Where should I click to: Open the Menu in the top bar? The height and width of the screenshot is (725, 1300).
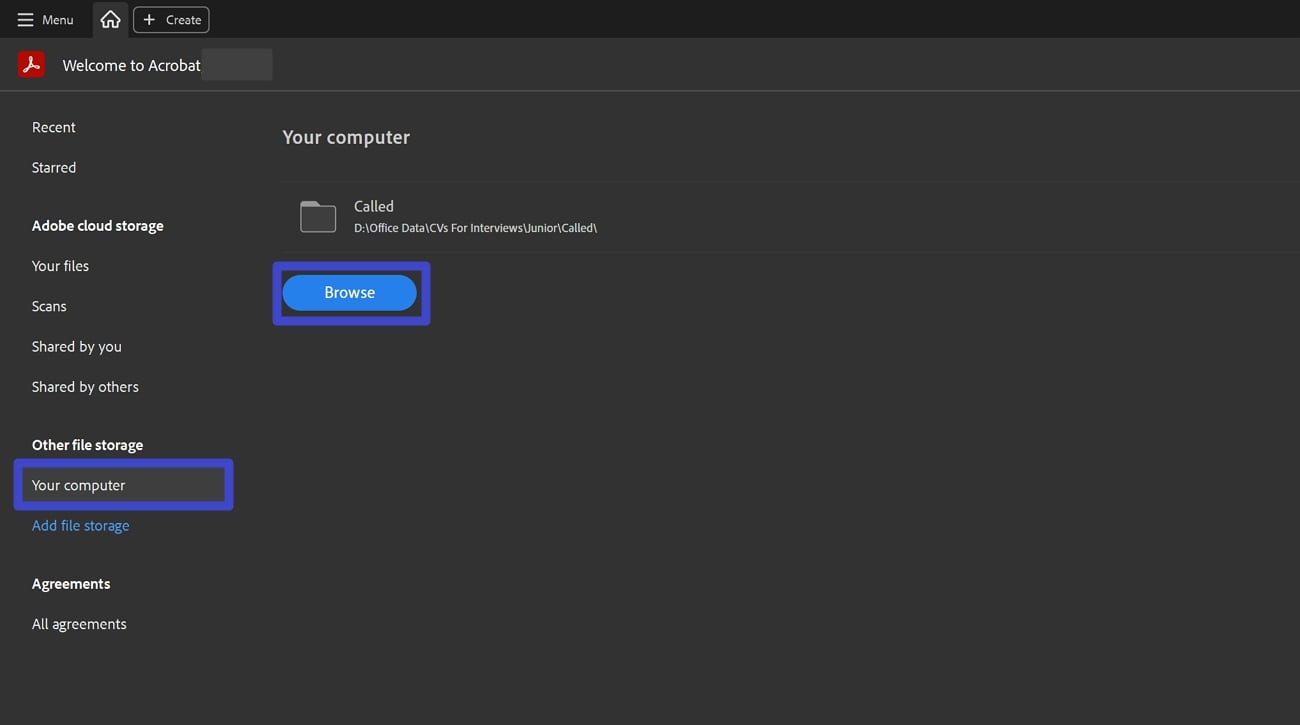pos(45,19)
